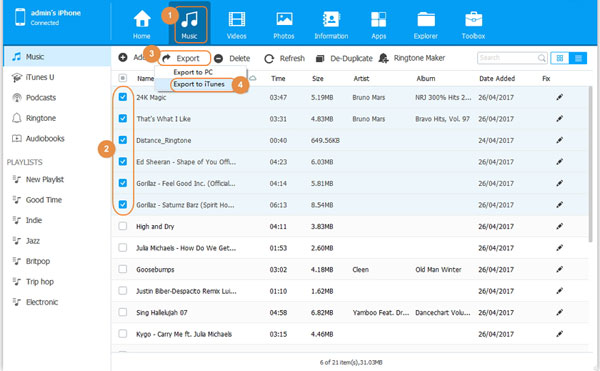Switch to the Music tab
This screenshot has width=600, height=371.
(190, 24)
